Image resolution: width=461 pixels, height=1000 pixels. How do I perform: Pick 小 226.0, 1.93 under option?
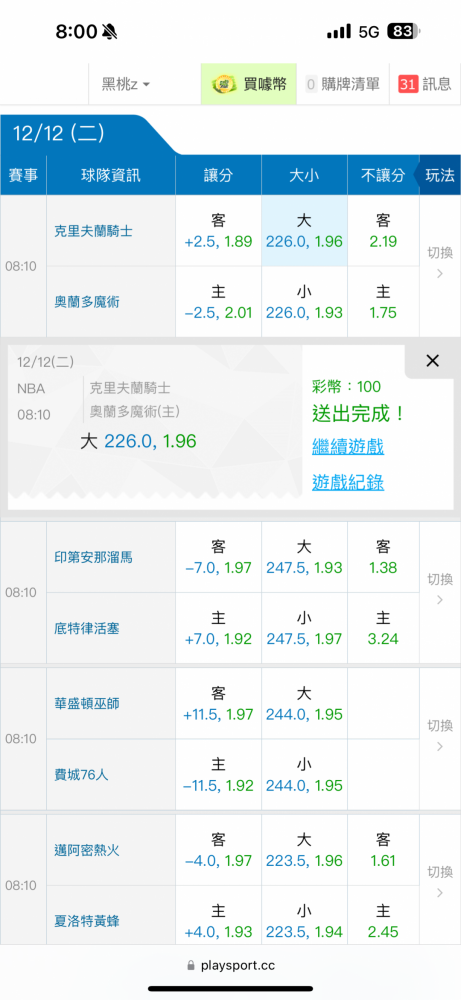tap(304, 302)
